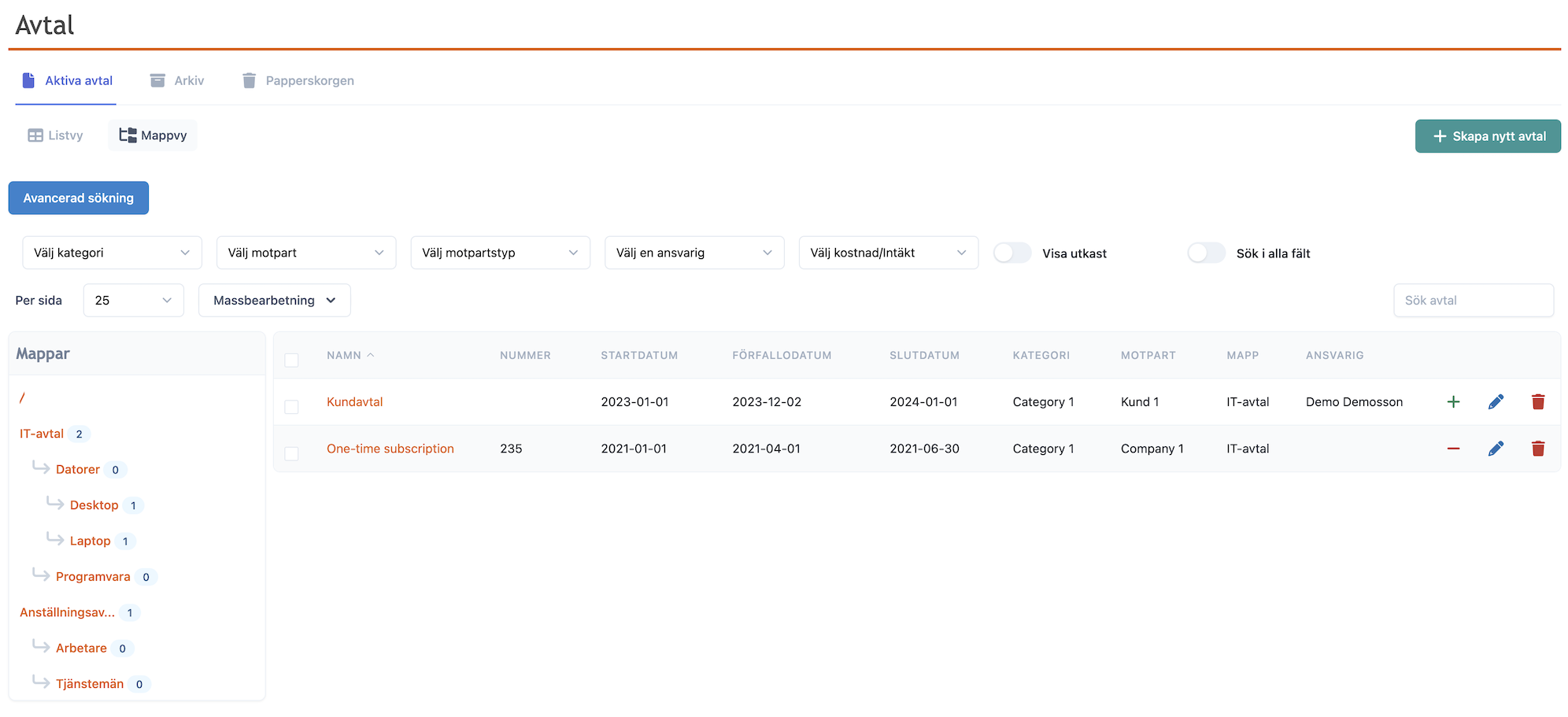
Task: Open the Välj en ansvarig dropdown
Action: (693, 253)
